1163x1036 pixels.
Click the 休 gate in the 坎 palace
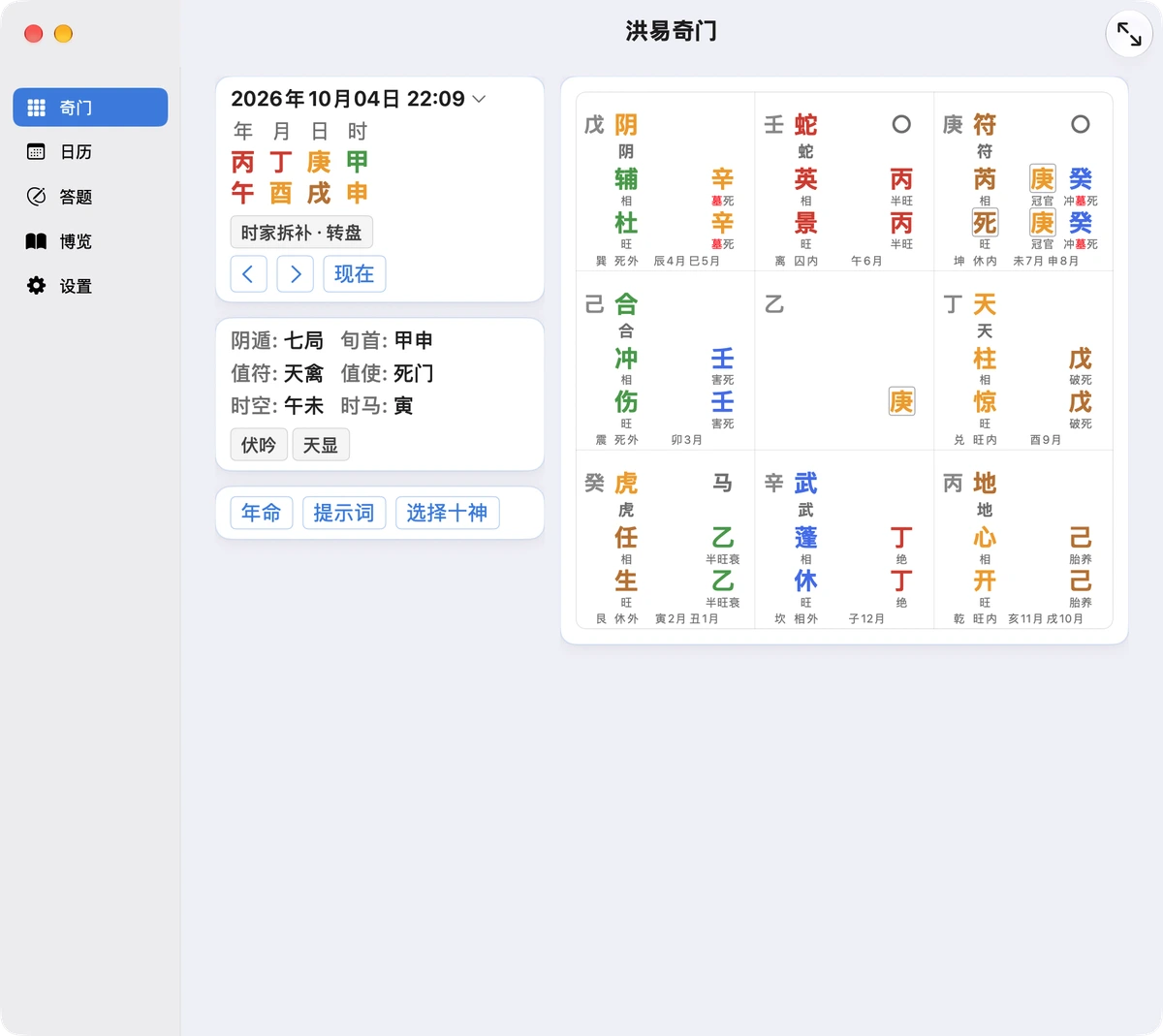coord(805,581)
